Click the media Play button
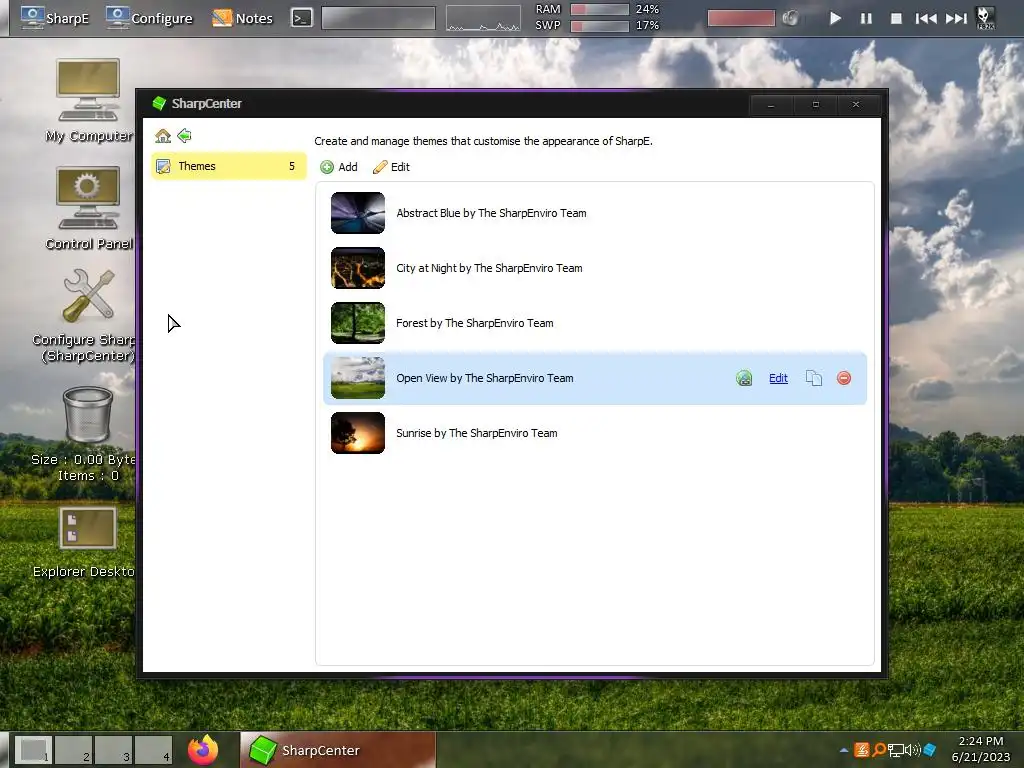 click(x=835, y=18)
